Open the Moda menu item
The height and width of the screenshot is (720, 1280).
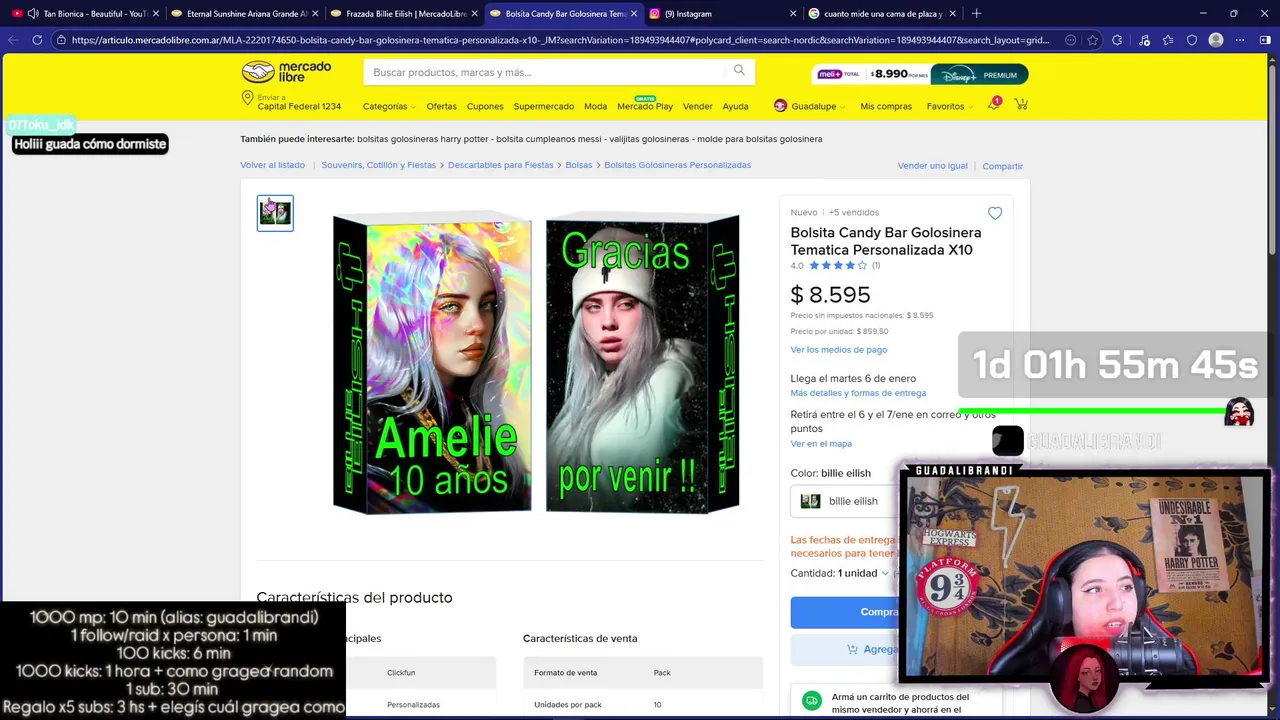595,106
